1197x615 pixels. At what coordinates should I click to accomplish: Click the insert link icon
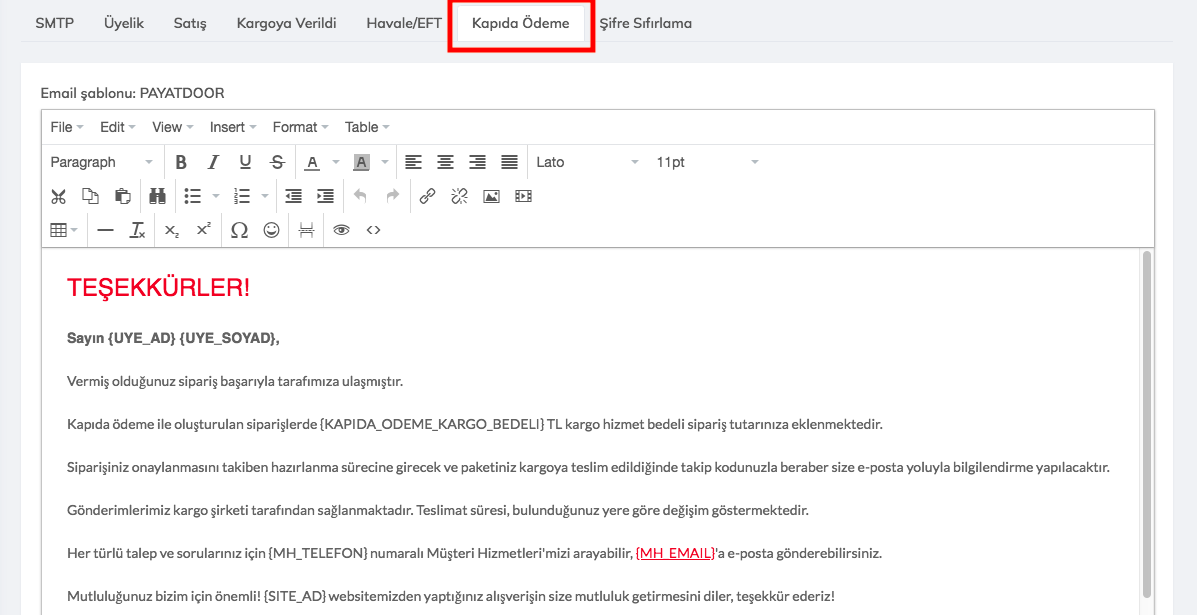[x=428, y=196]
